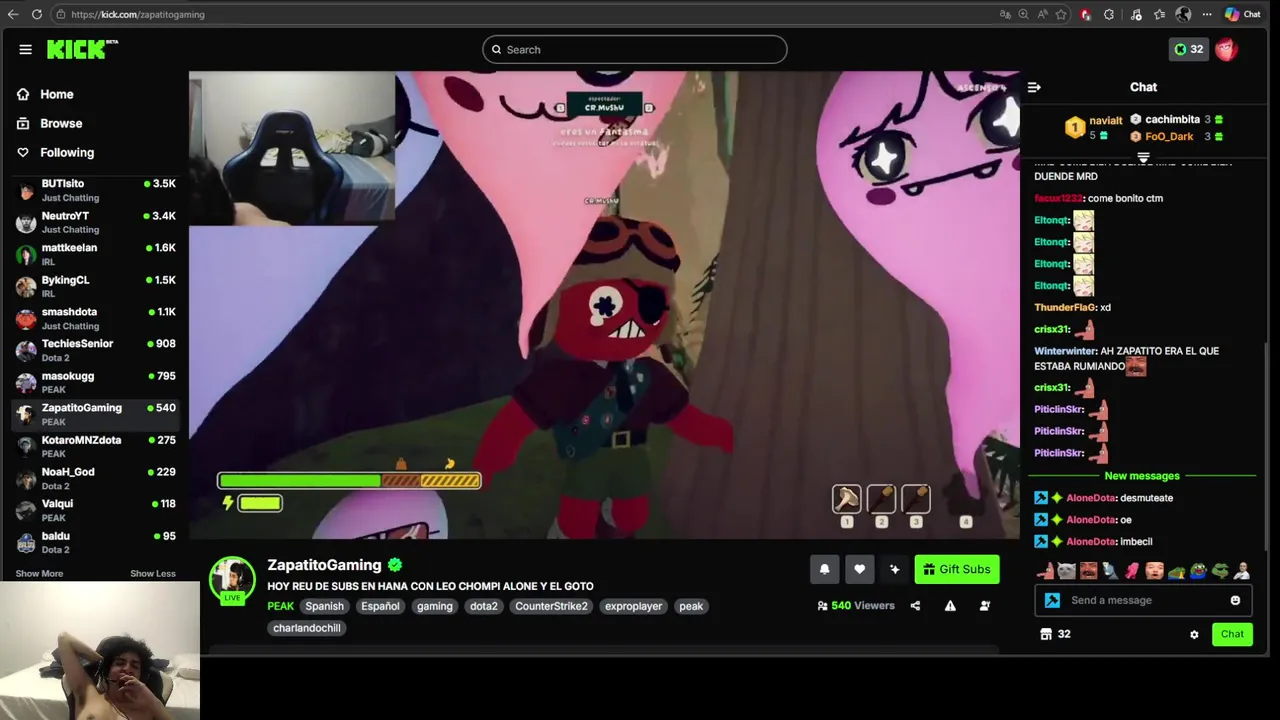This screenshot has height=720, width=1280.
Task: Expand list with Show More
Action: point(39,573)
